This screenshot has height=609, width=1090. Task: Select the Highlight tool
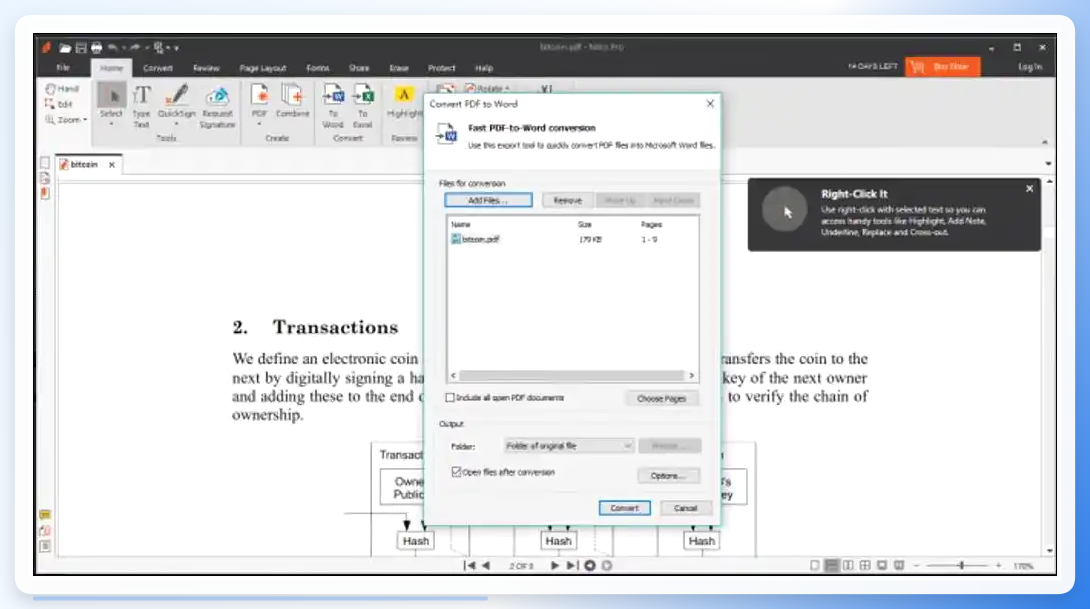point(404,102)
